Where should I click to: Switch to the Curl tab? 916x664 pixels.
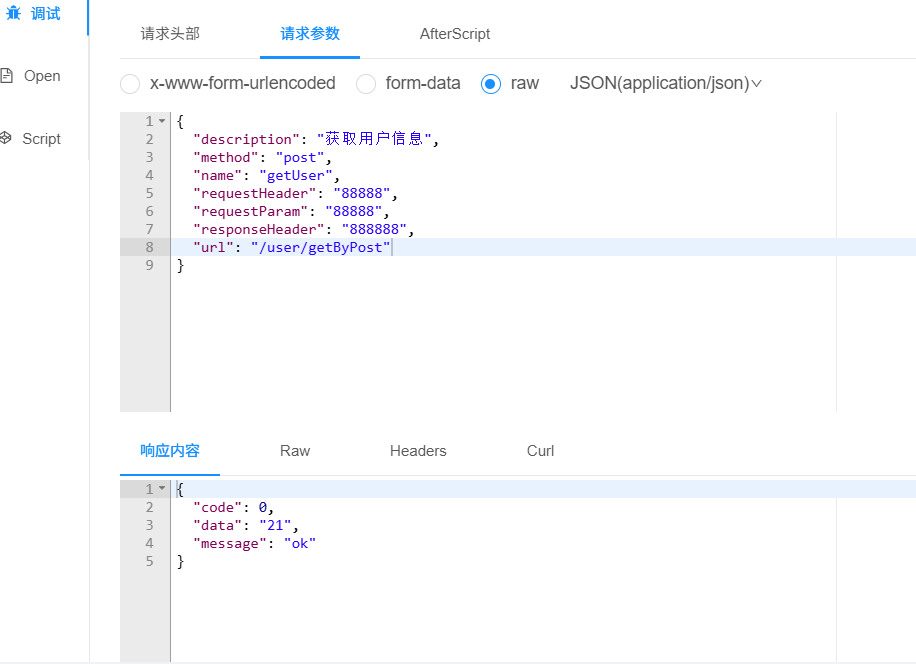(540, 451)
